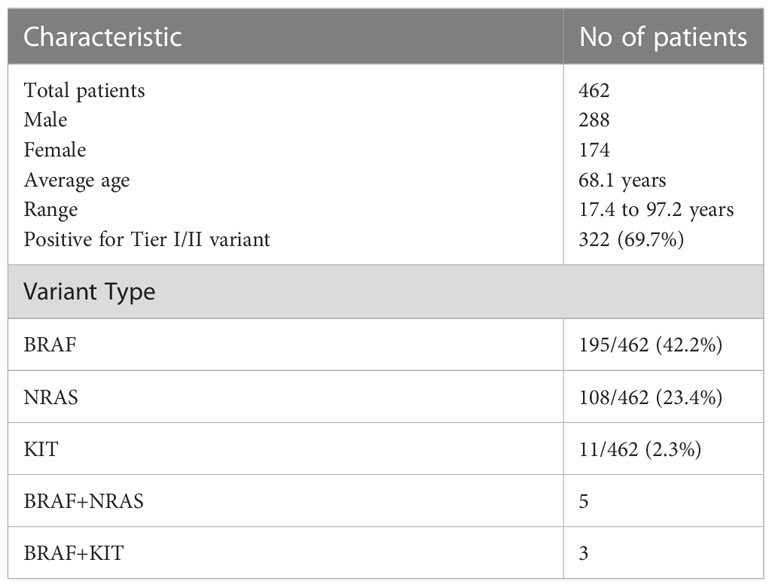
Task: Click the Variant Type section header
Action: (x=89, y=292)
